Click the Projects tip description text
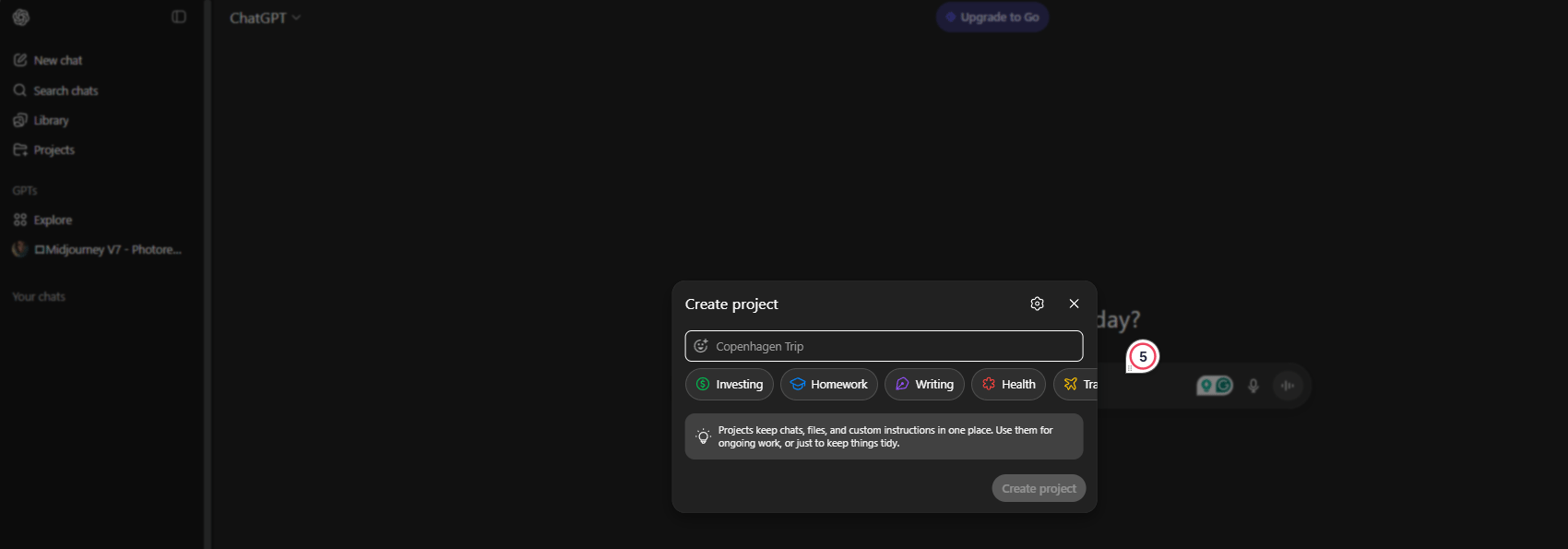This screenshot has height=549, width=1568. click(x=885, y=436)
